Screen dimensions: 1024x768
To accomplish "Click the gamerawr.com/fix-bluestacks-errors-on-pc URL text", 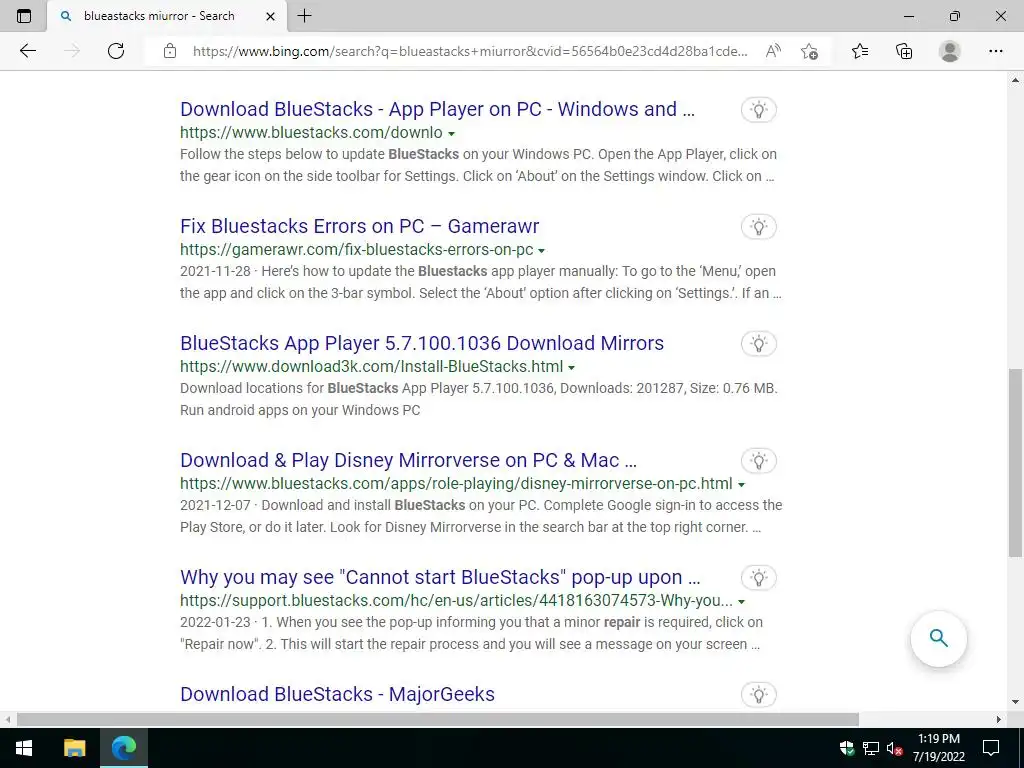I will point(357,249).
